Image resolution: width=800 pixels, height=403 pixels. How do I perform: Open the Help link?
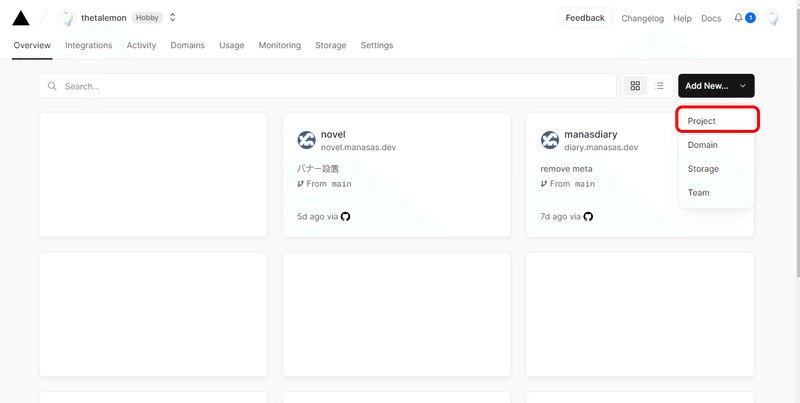click(682, 18)
